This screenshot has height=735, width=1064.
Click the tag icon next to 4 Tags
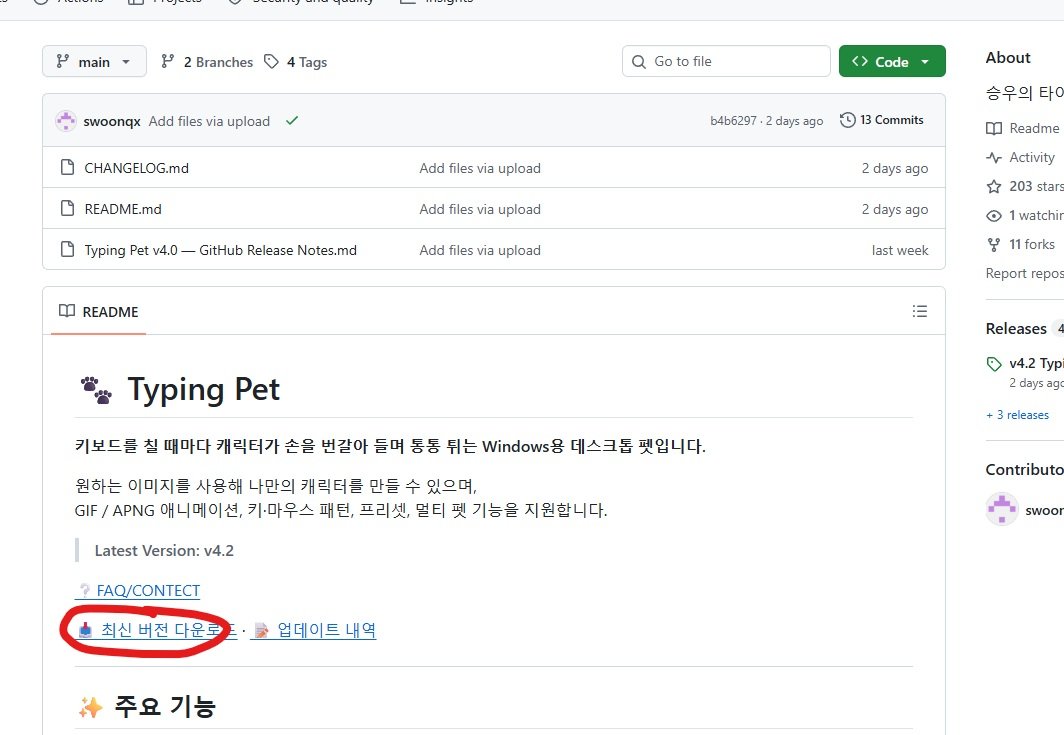pos(271,62)
